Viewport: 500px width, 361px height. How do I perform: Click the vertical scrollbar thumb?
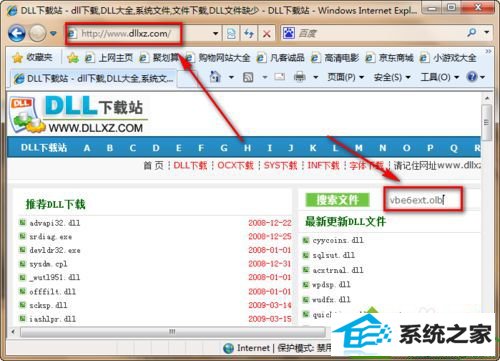pos(487,122)
